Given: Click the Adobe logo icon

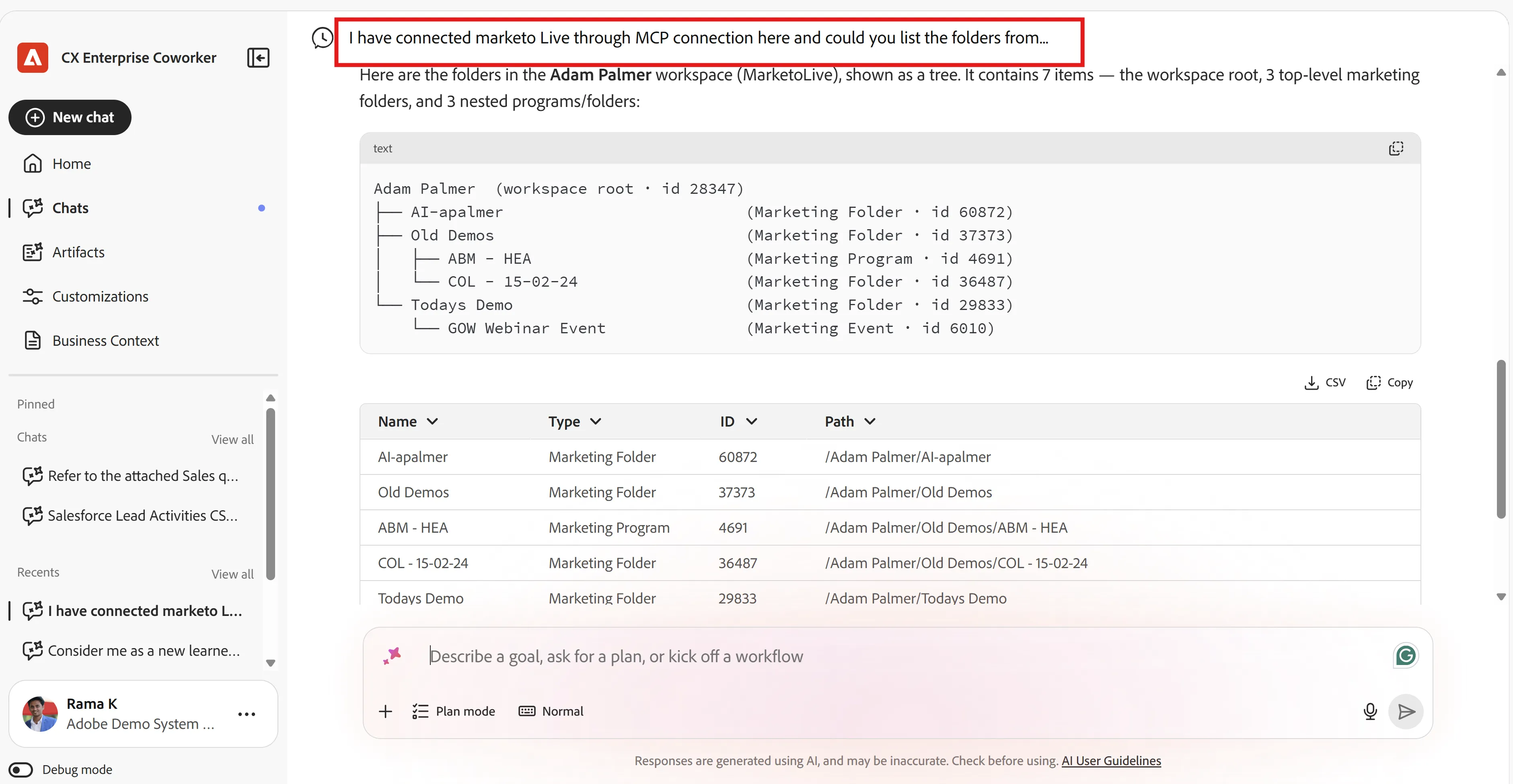Looking at the screenshot, I should [33, 57].
